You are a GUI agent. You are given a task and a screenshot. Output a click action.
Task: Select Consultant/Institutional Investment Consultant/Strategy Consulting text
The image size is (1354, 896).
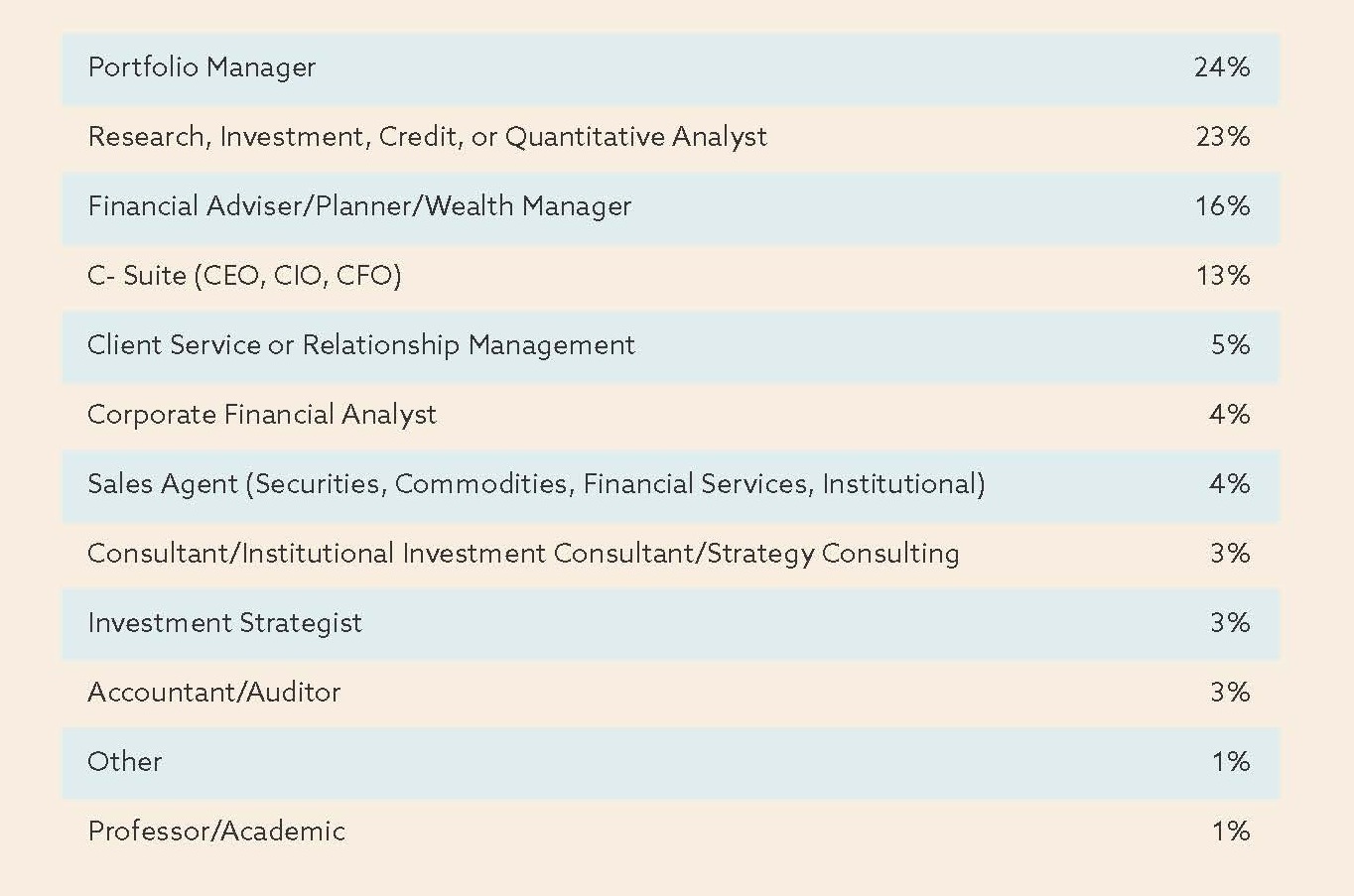point(523,554)
